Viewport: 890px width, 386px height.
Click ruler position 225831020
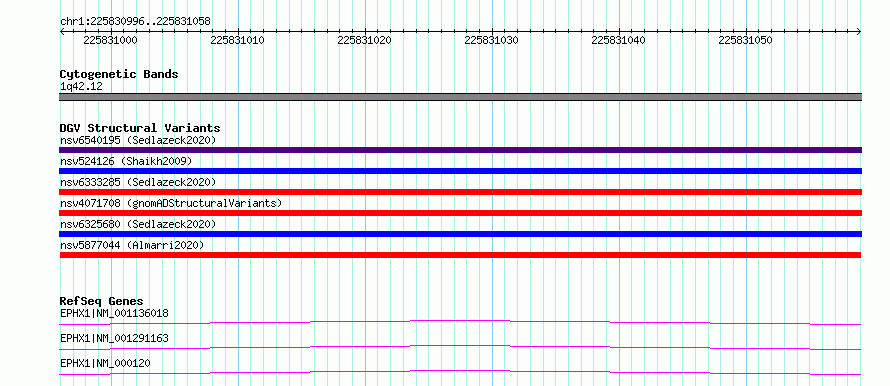click(364, 41)
